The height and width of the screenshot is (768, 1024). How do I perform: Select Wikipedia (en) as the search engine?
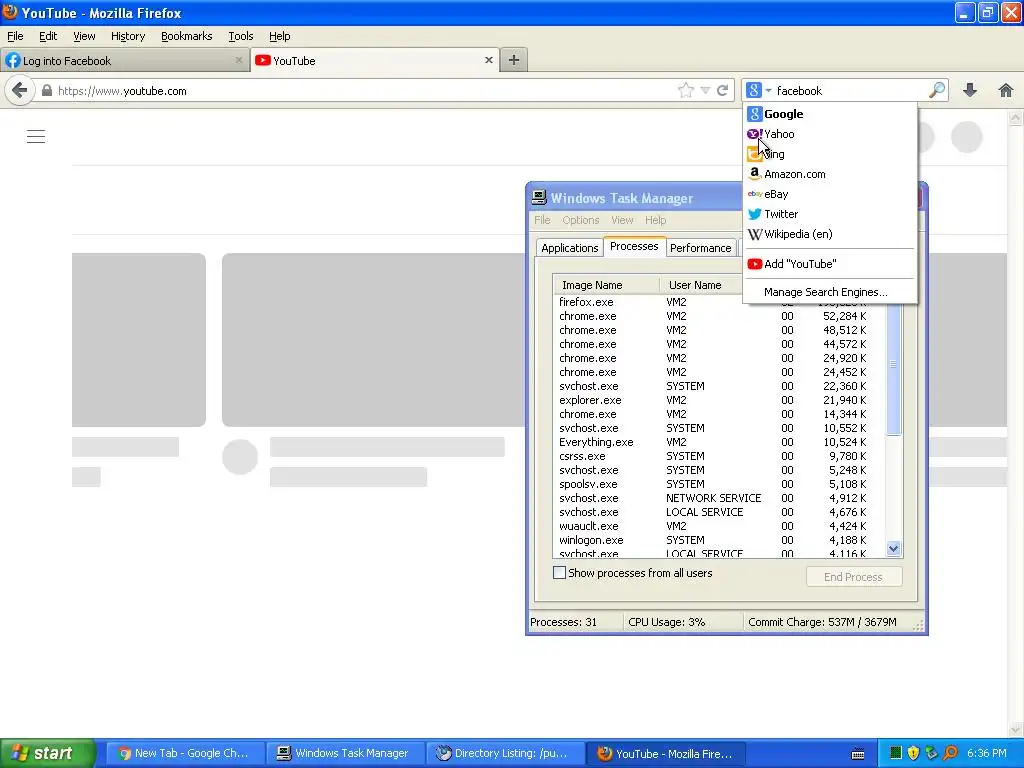(x=830, y=234)
